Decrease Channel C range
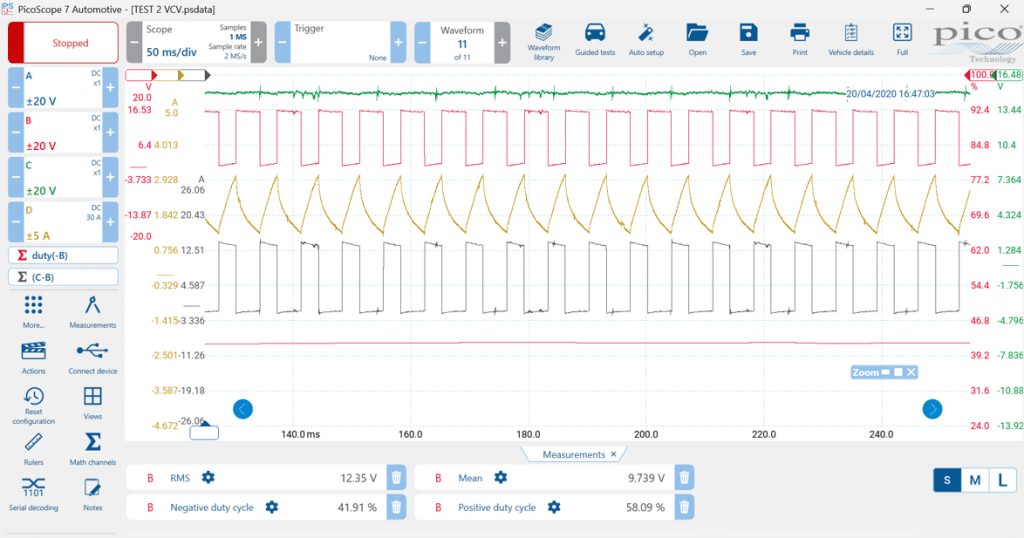 [x=16, y=178]
